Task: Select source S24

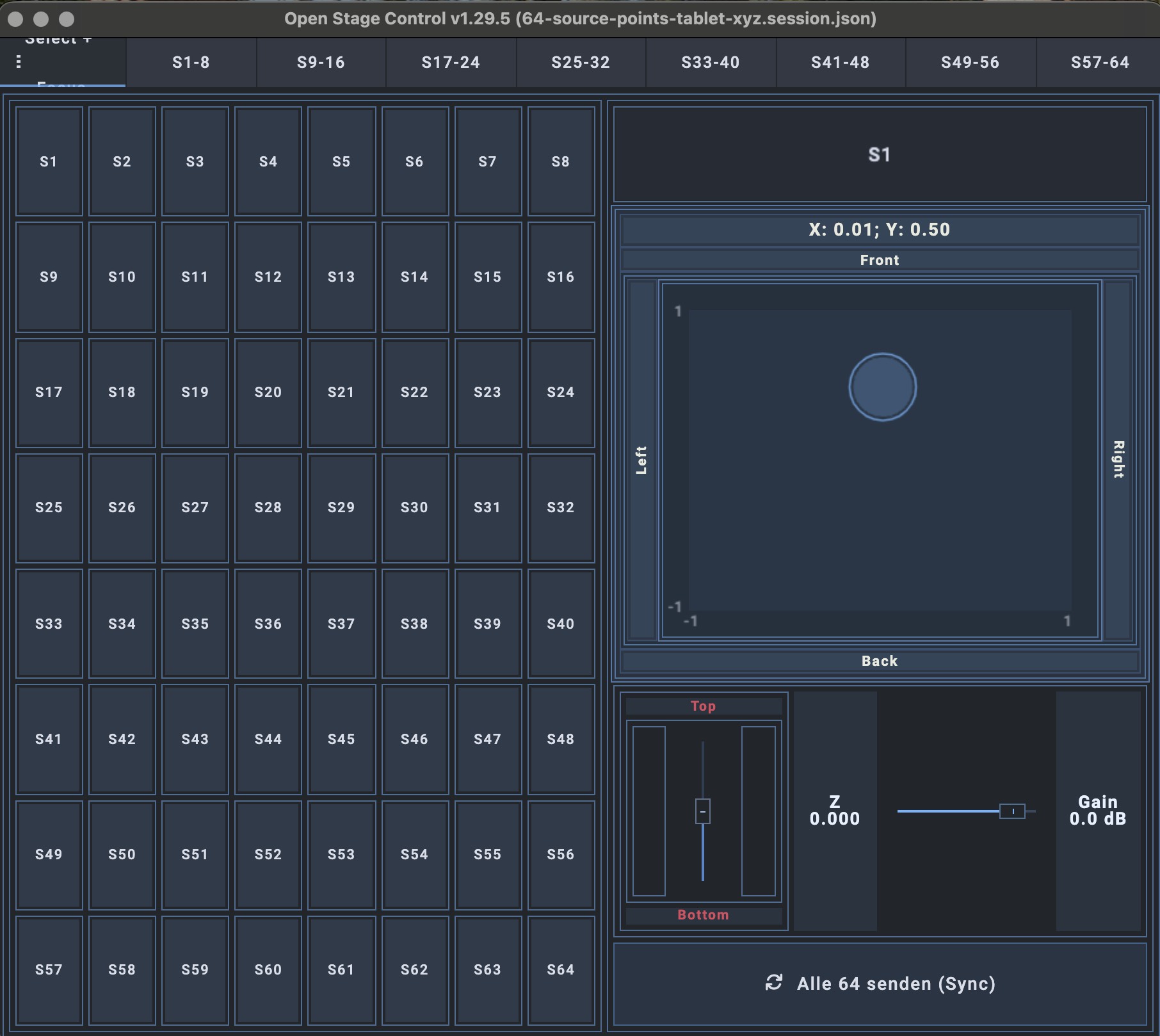Action: tap(561, 392)
